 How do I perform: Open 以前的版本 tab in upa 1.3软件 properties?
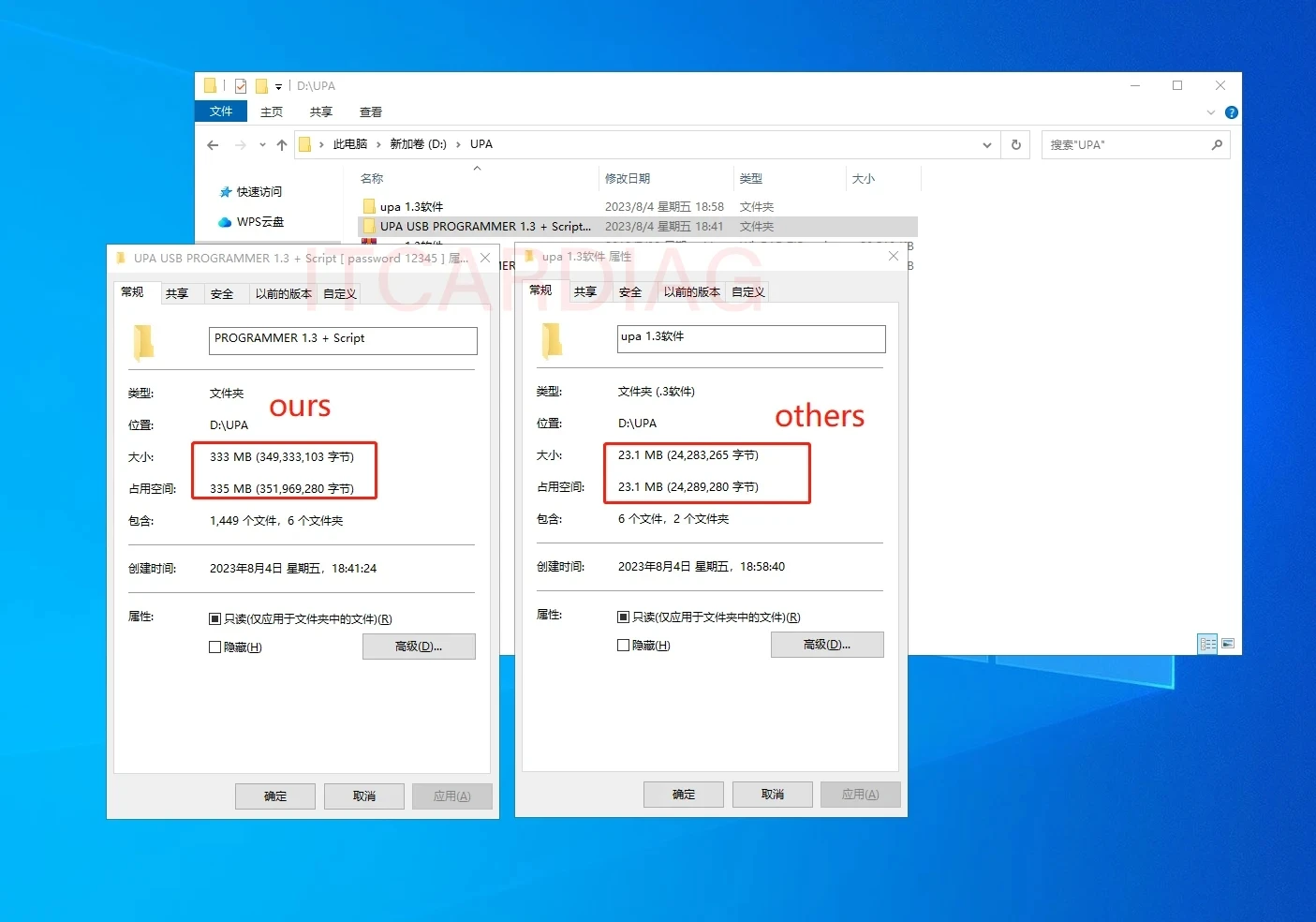pos(691,292)
